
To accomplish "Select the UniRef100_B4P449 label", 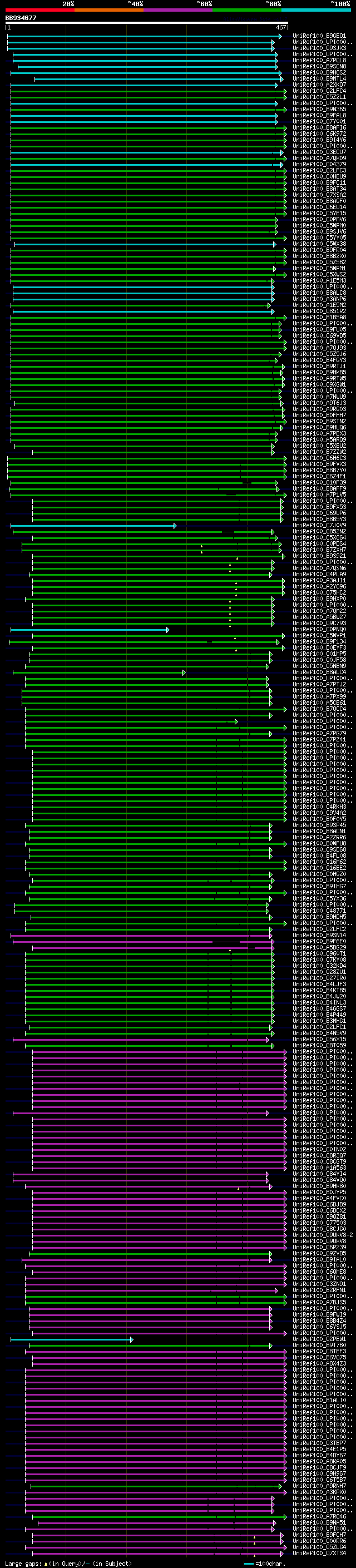I will pyautogui.click(x=319, y=1015).
